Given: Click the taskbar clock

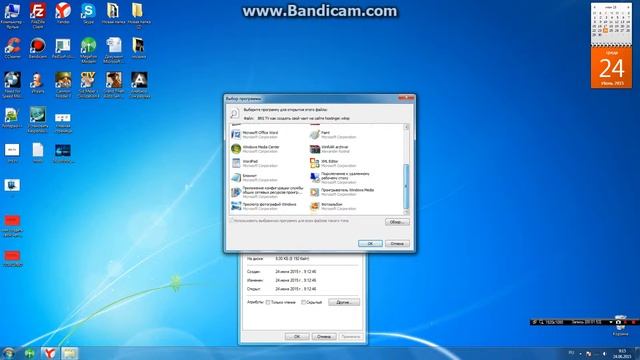Looking at the screenshot, I should (x=622, y=353).
